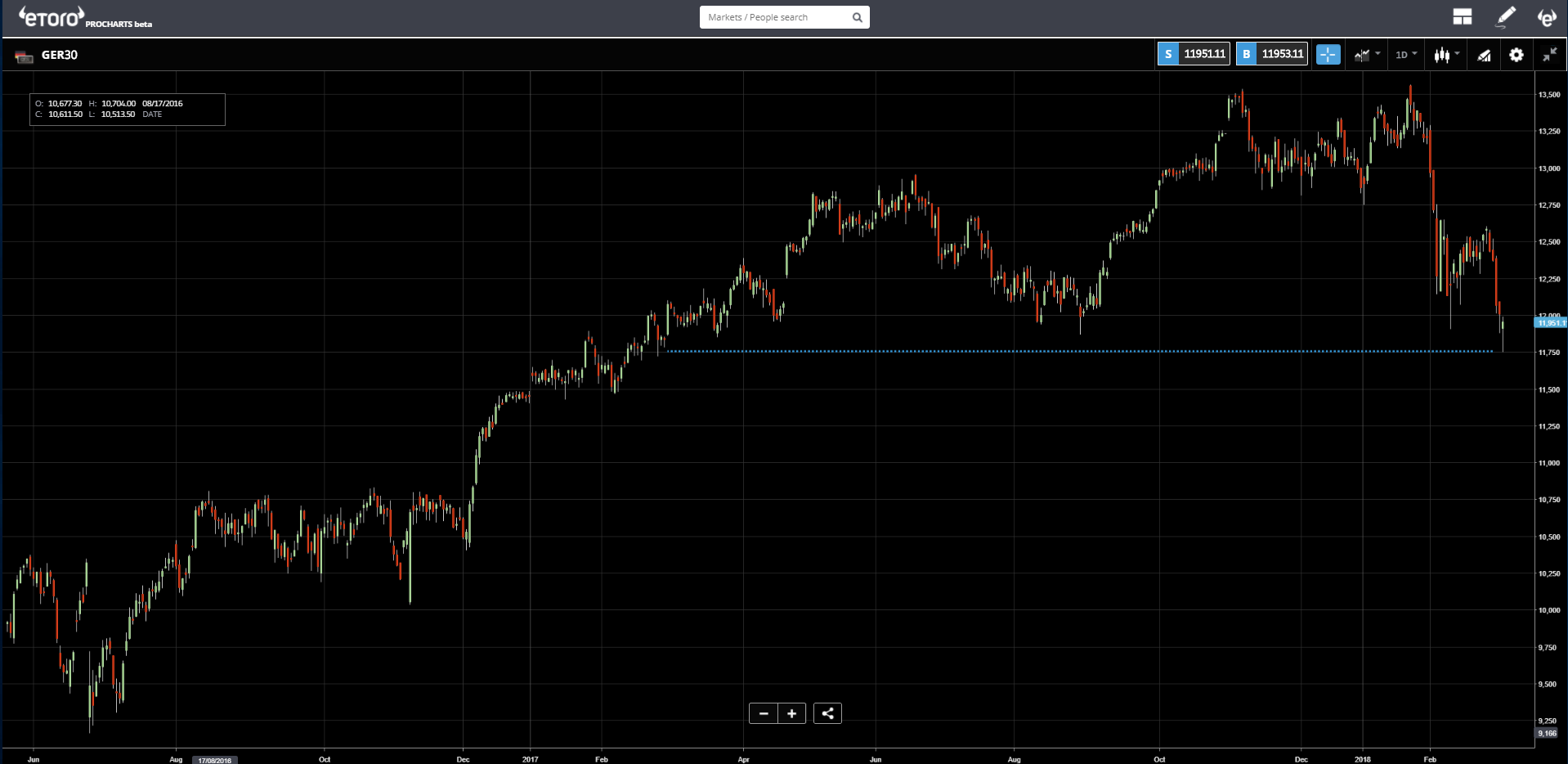The image size is (1568, 764).
Task: Click the 10,000 price axis label
Action: (1548, 610)
